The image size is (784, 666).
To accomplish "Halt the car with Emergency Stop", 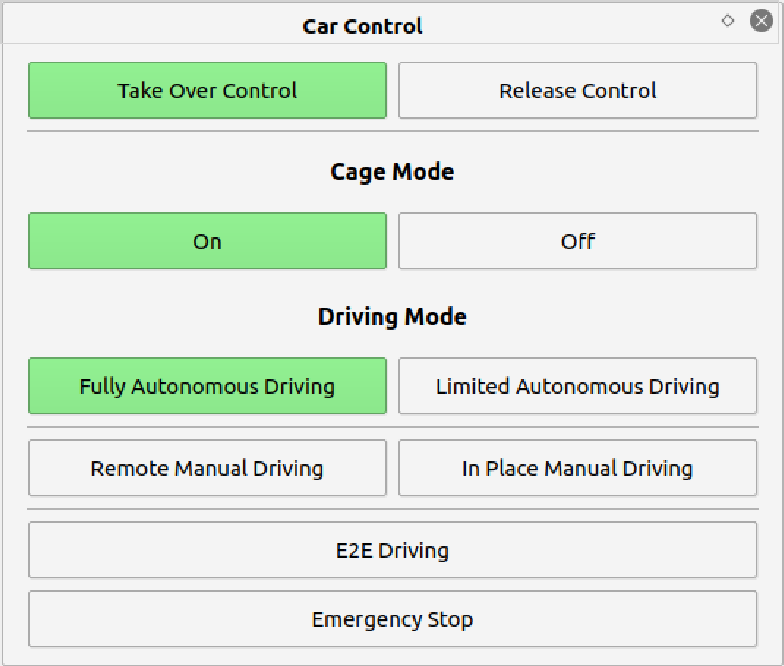I will click(x=392, y=619).
